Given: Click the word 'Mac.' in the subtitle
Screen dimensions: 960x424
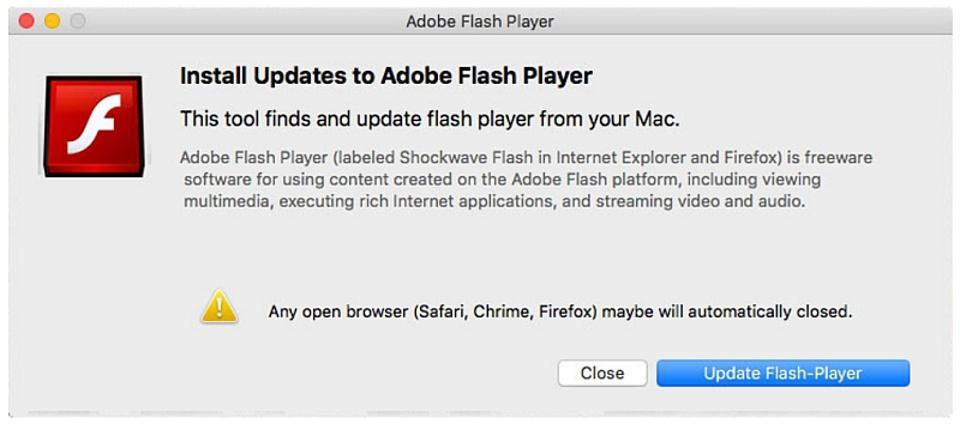Looking at the screenshot, I should click(656, 119).
